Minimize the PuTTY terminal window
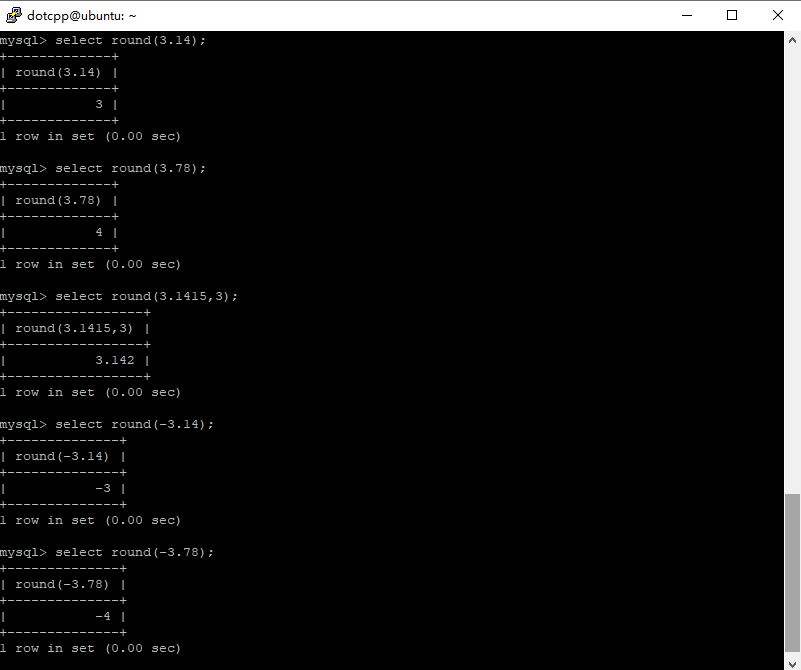This screenshot has height=670, width=801. pyautogui.click(x=686, y=15)
